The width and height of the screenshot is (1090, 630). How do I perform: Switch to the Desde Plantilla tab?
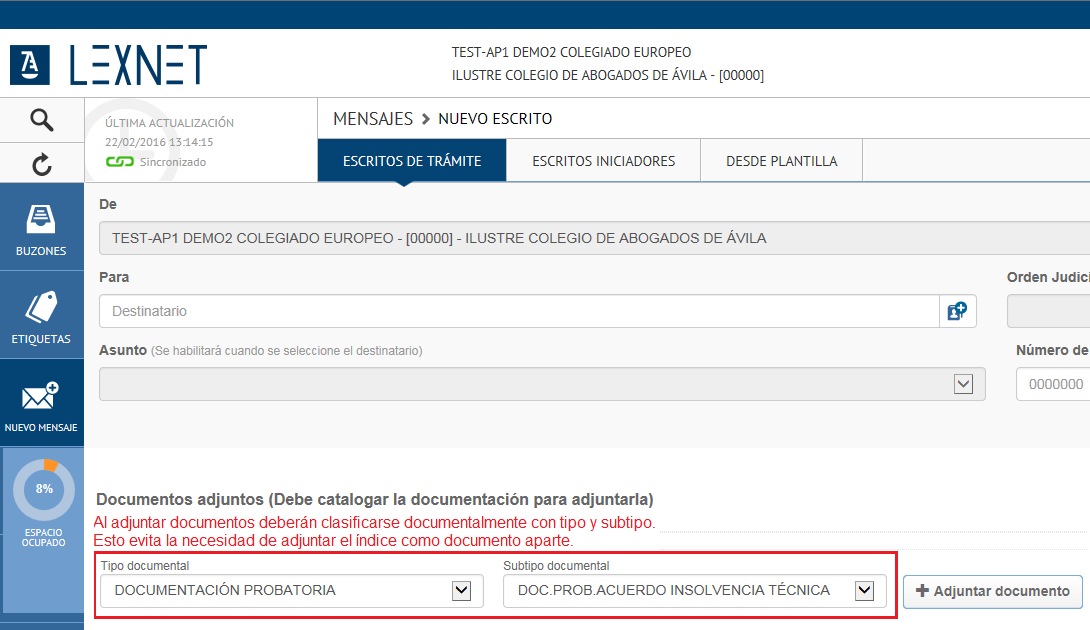click(x=781, y=161)
